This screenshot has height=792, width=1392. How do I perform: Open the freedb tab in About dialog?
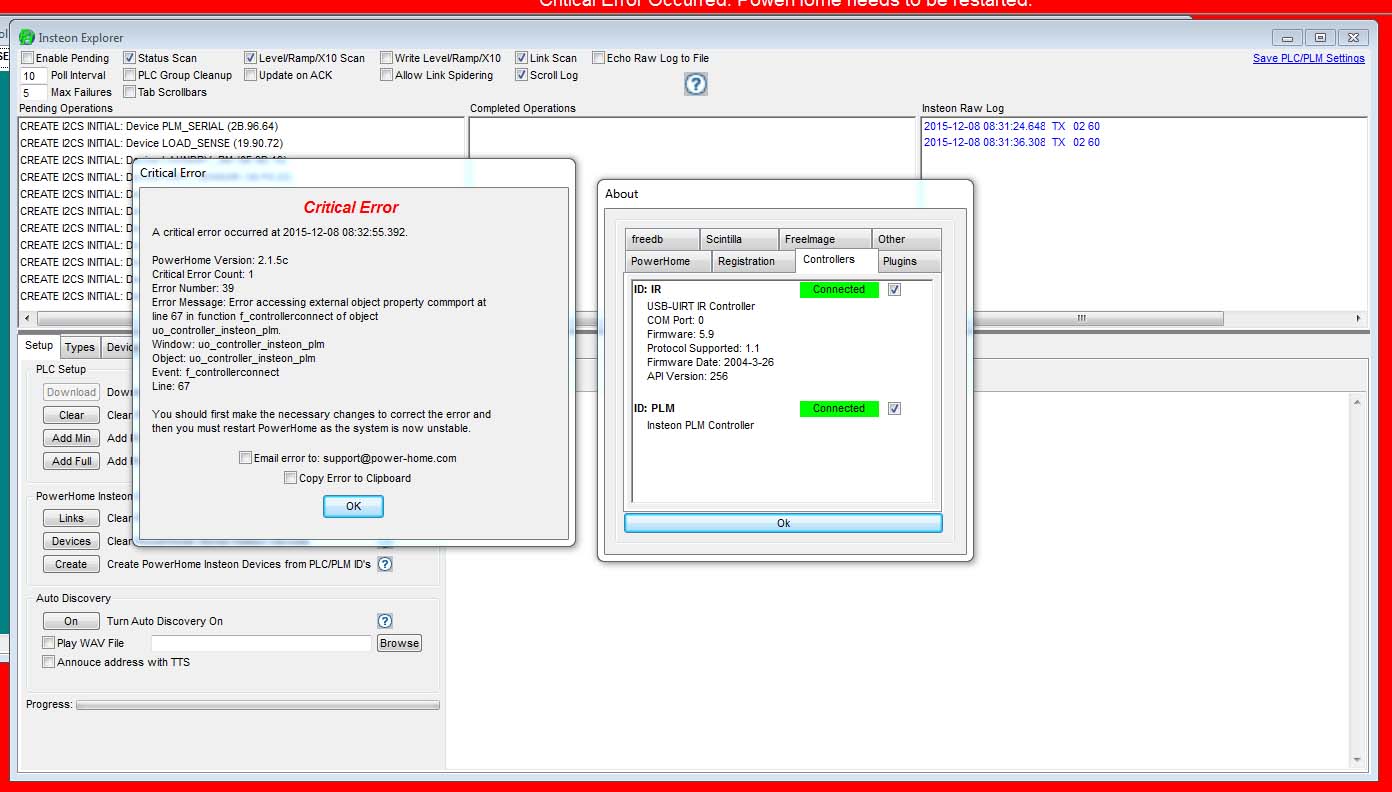point(661,240)
